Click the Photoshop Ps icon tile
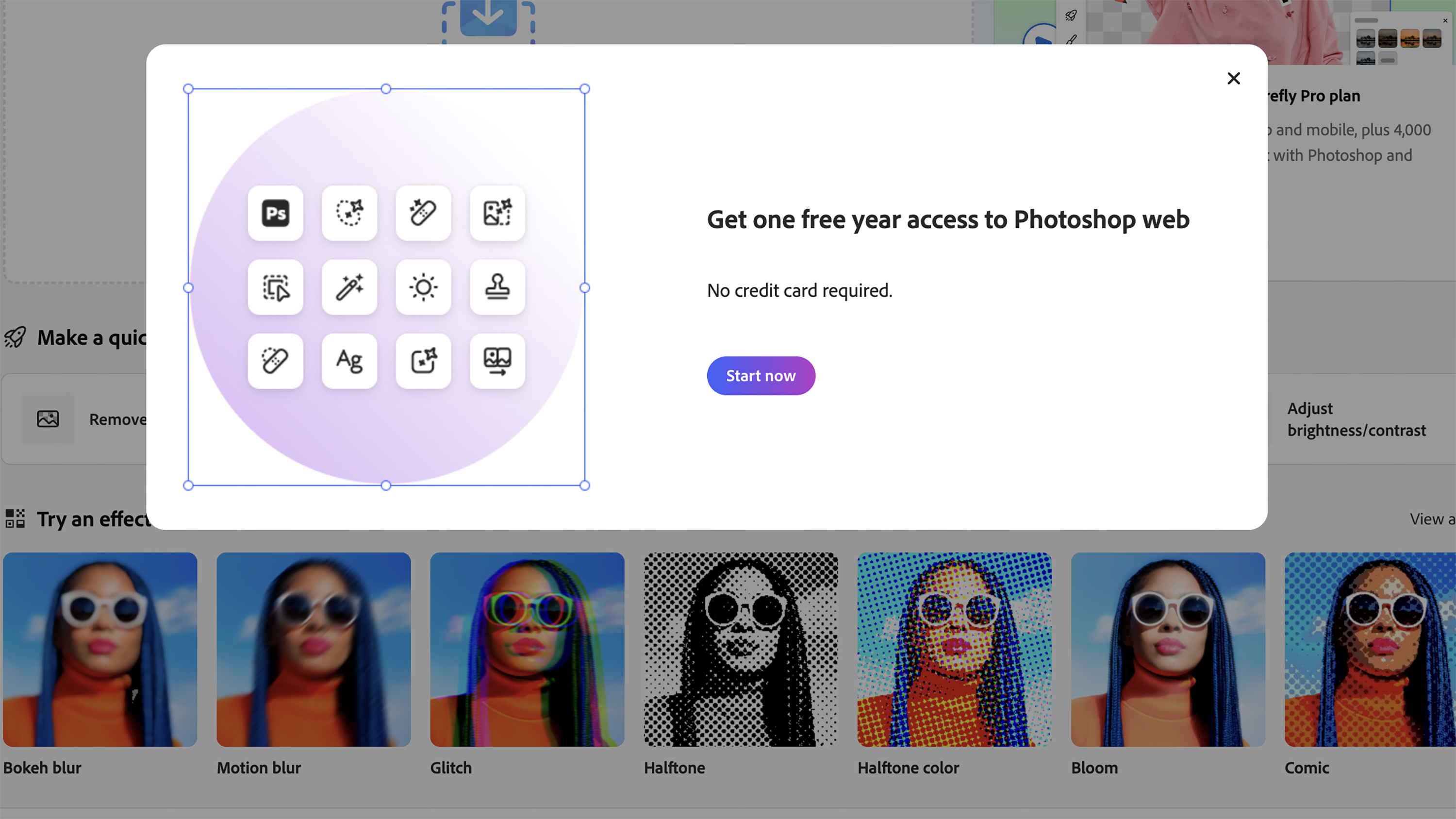This screenshot has width=1456, height=819. [275, 213]
